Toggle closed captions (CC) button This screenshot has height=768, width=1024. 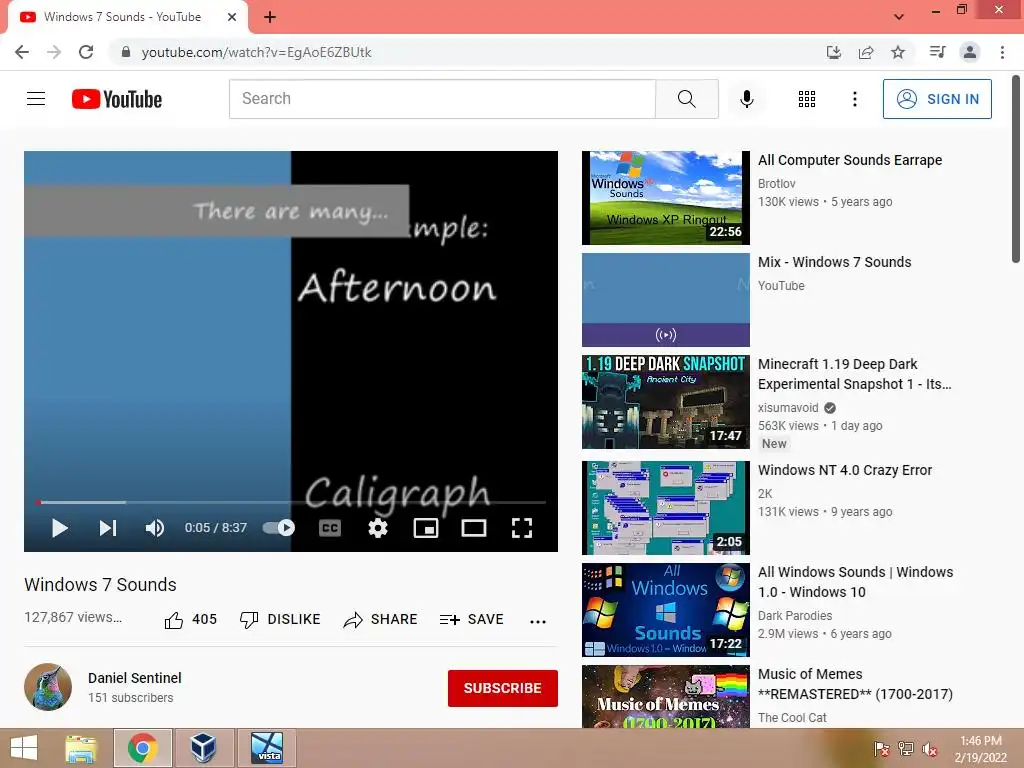click(x=330, y=528)
